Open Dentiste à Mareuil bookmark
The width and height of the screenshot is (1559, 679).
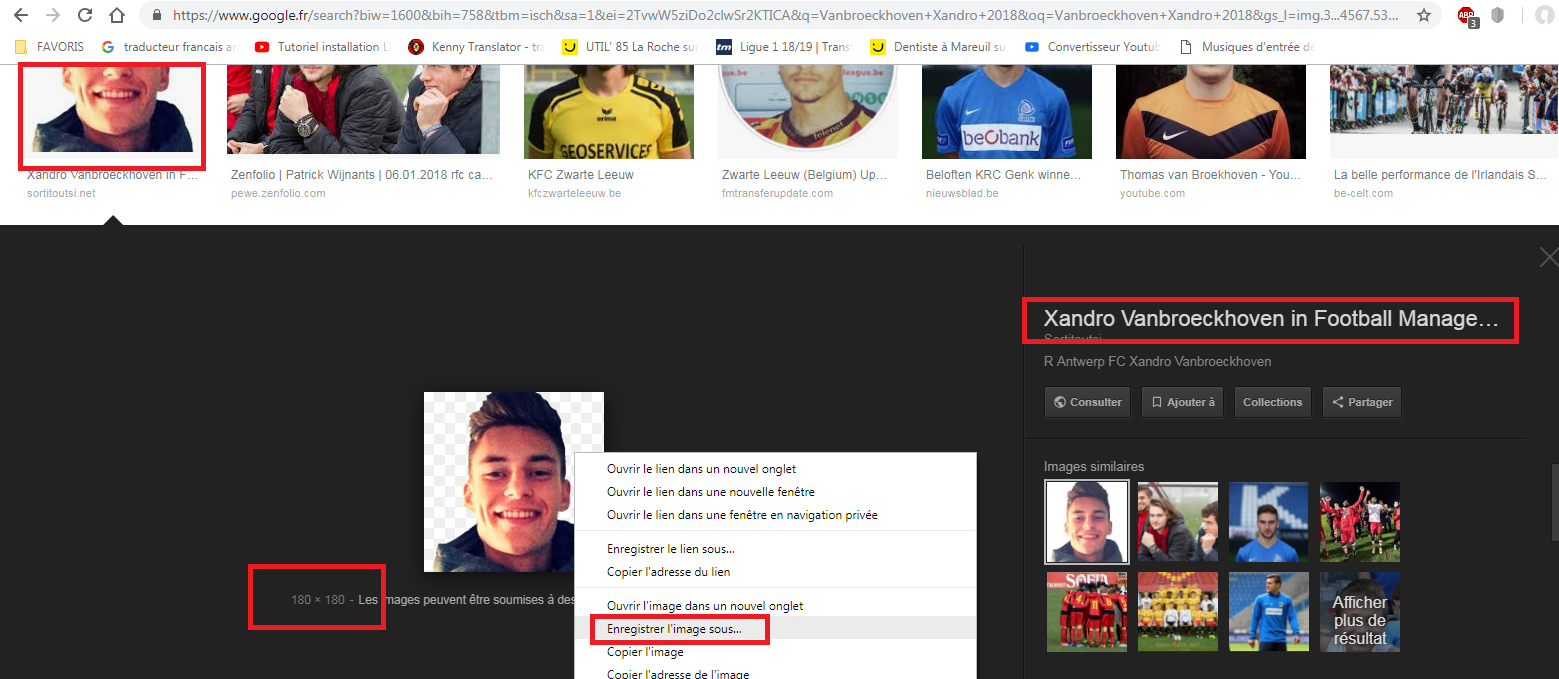(x=939, y=47)
